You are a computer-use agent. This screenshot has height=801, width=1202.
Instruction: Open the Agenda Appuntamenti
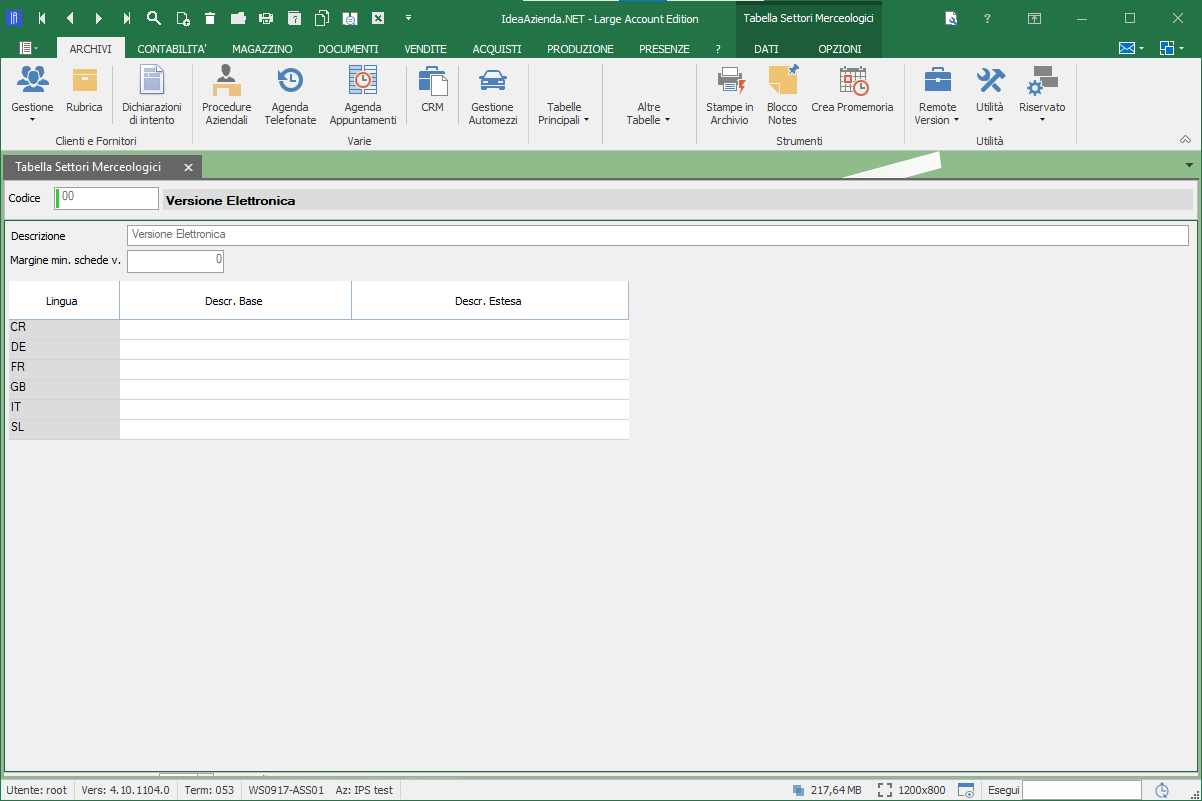363,95
